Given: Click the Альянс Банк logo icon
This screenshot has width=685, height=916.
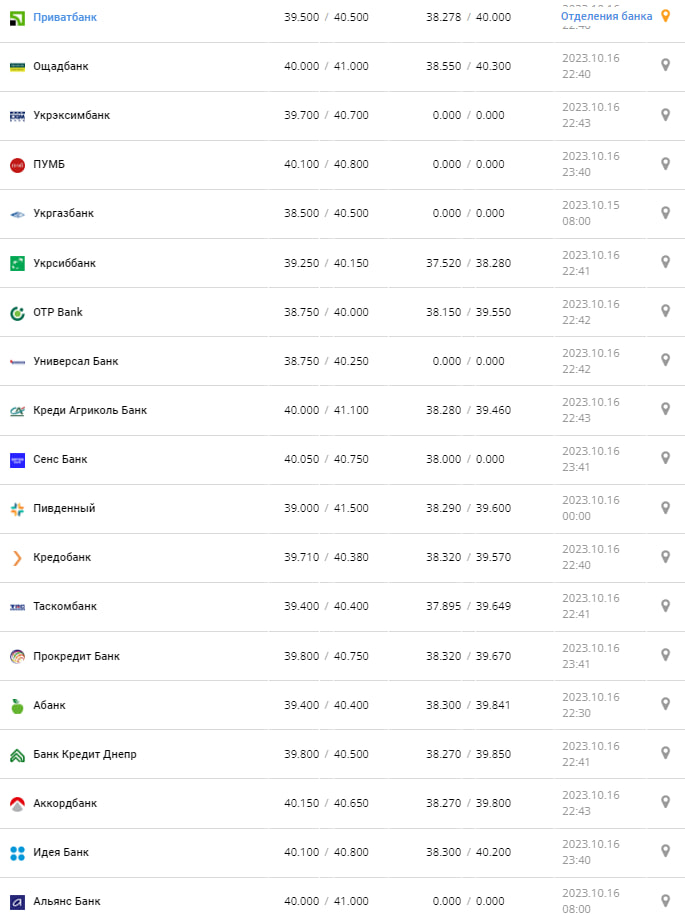Looking at the screenshot, I should pos(17,901).
